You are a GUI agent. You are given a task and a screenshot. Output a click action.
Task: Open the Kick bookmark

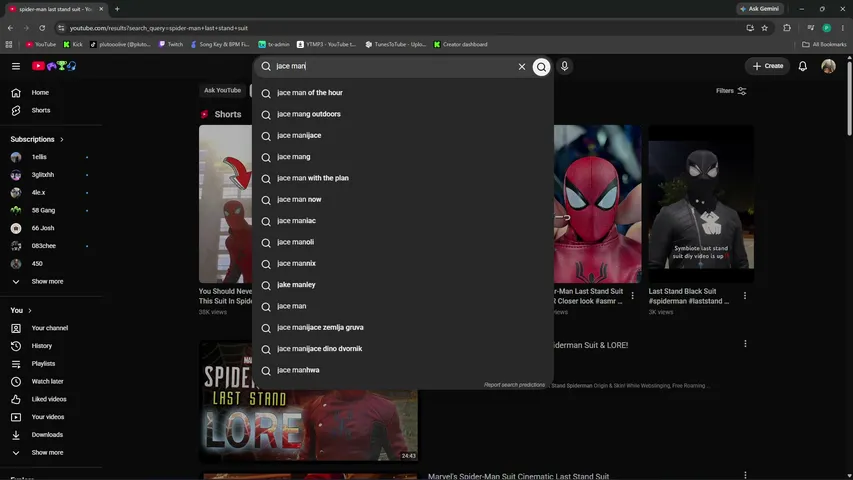(73, 45)
